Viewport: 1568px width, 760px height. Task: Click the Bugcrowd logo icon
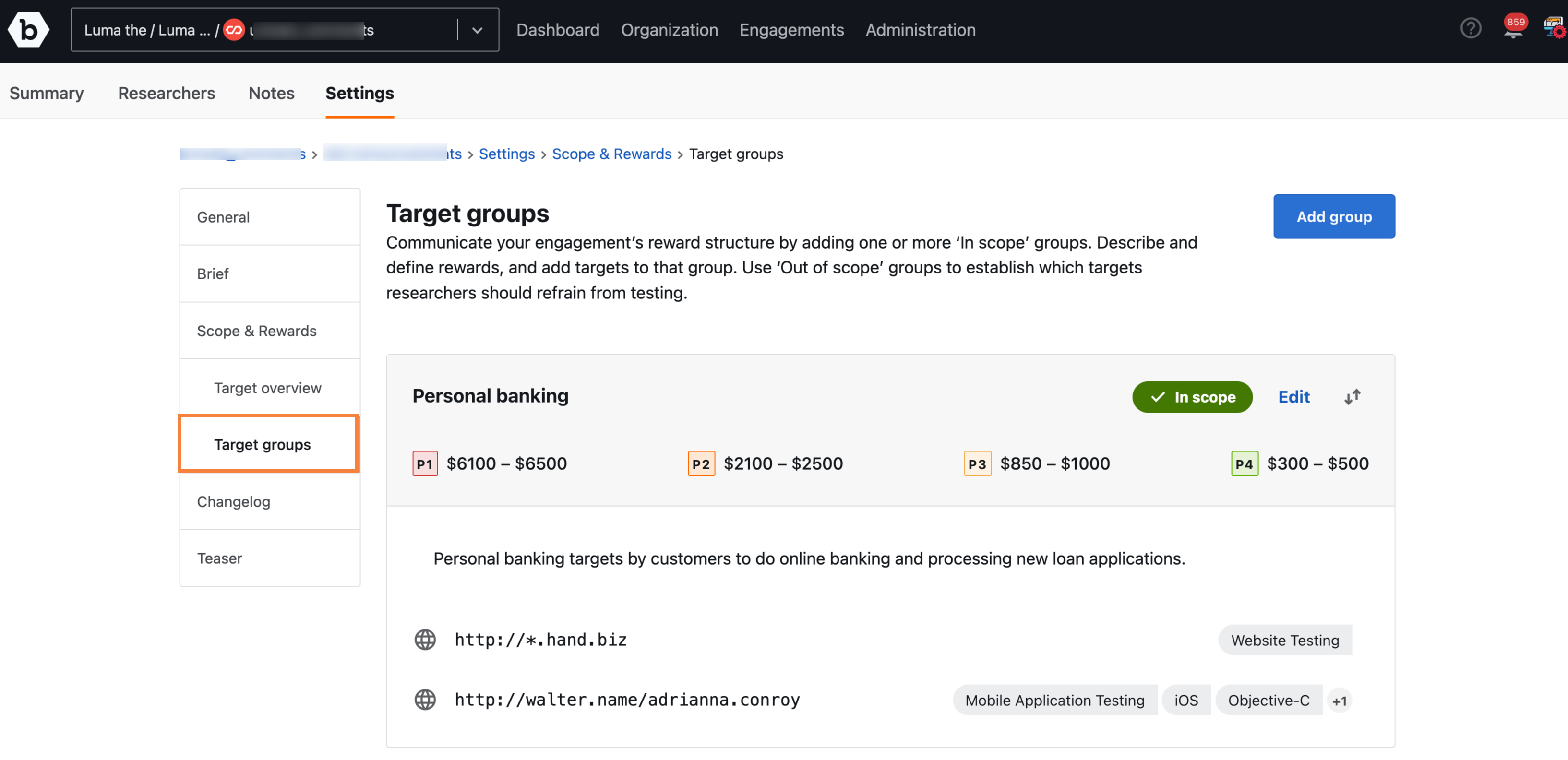click(28, 29)
